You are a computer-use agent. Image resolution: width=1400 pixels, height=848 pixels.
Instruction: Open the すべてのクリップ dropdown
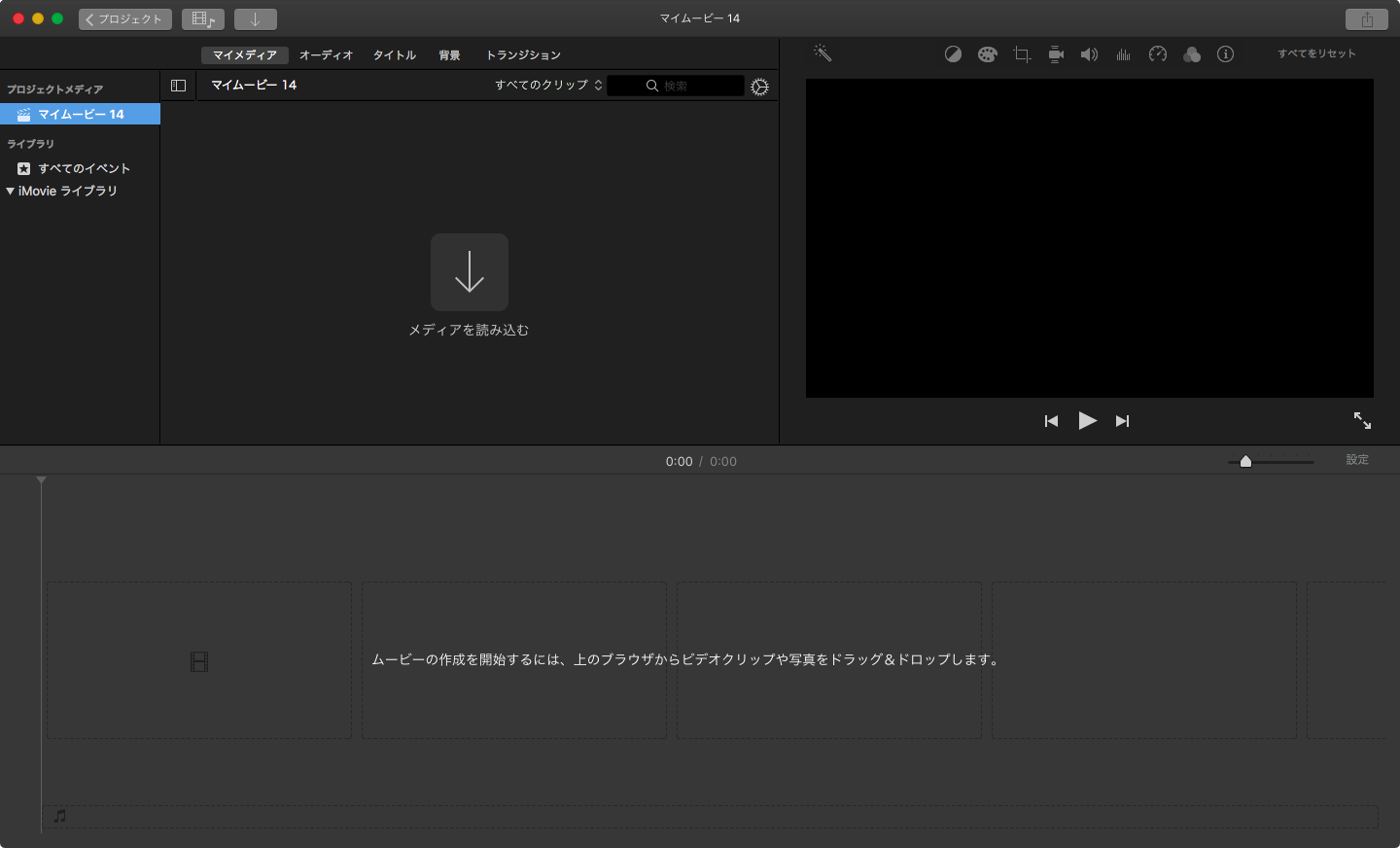pos(548,86)
